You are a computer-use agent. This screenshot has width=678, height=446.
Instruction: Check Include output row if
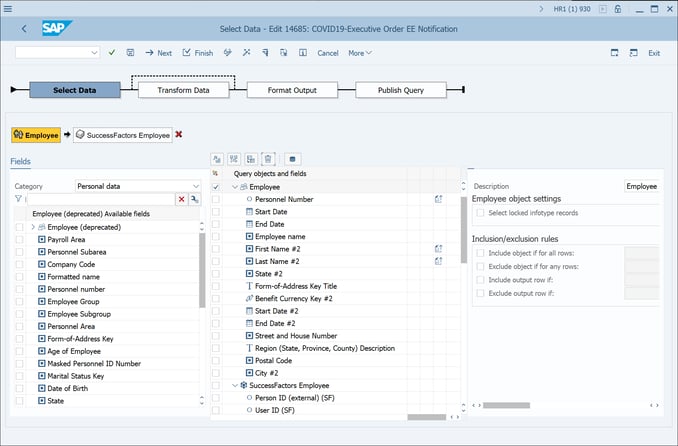480,280
